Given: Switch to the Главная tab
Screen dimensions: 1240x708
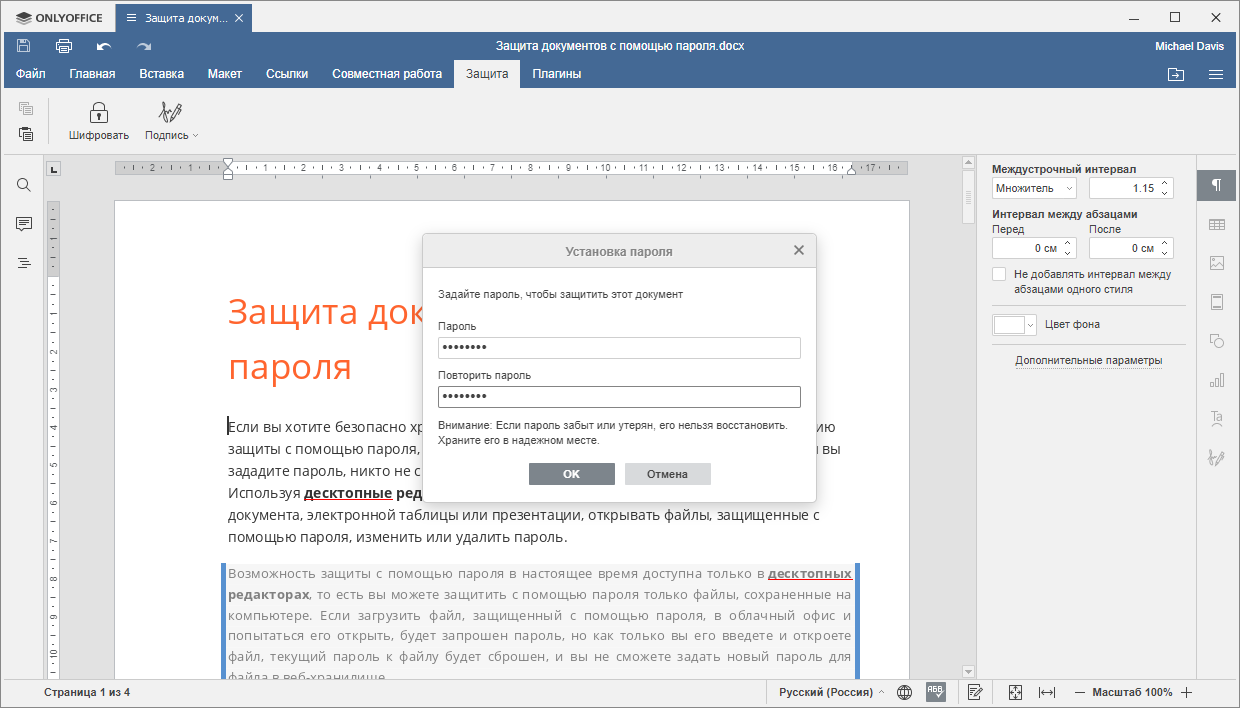Looking at the screenshot, I should click(x=92, y=74).
